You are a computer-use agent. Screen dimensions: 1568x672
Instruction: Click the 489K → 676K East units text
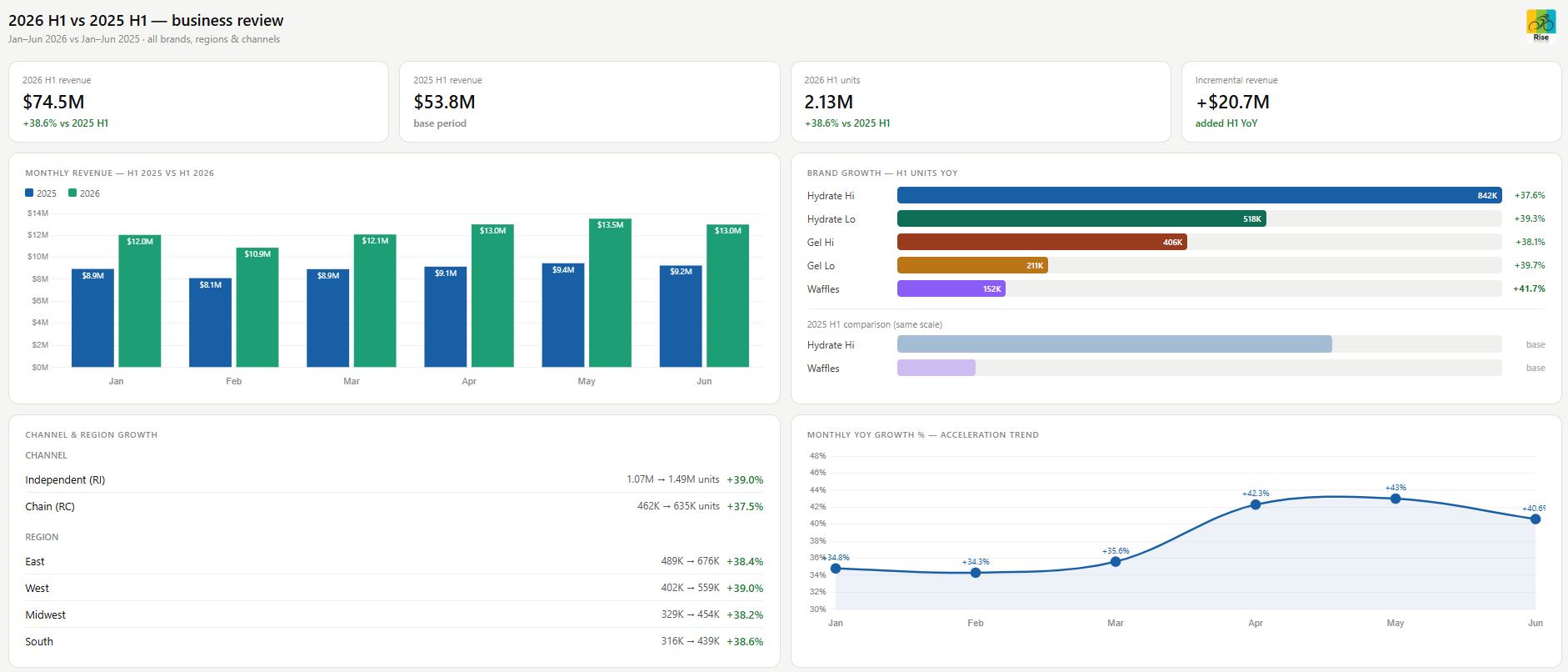point(690,561)
